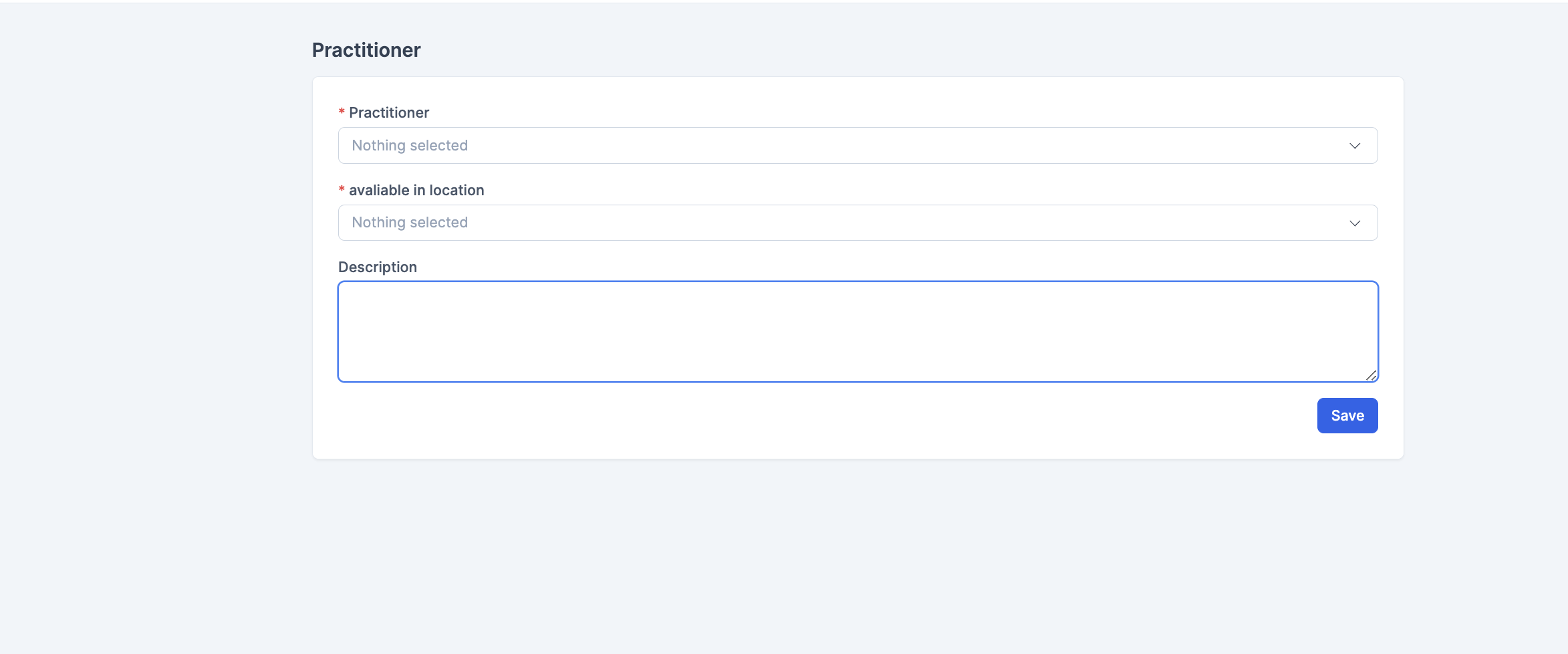
Task: Click the red asterisk beside avaliable in location
Action: [341, 190]
